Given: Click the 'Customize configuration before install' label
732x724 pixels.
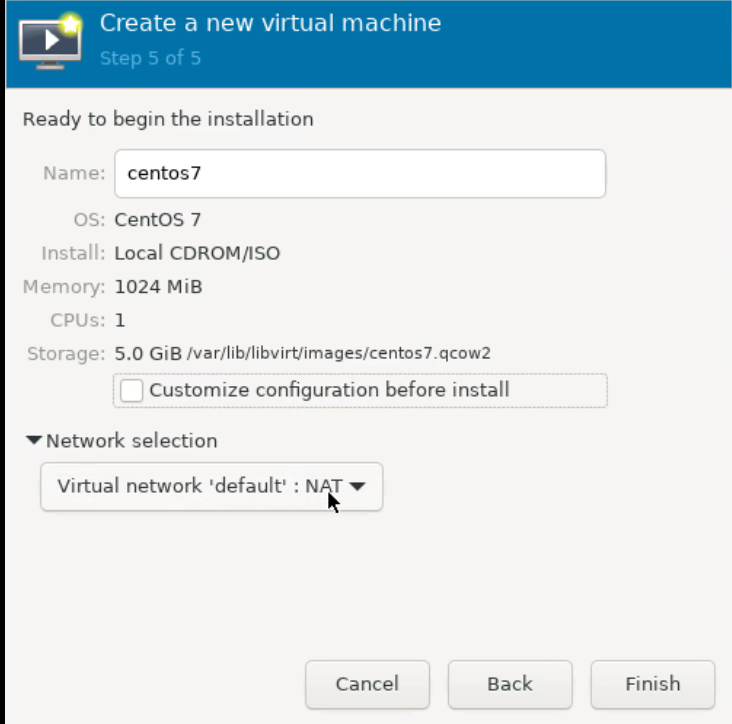Looking at the screenshot, I should [329, 390].
